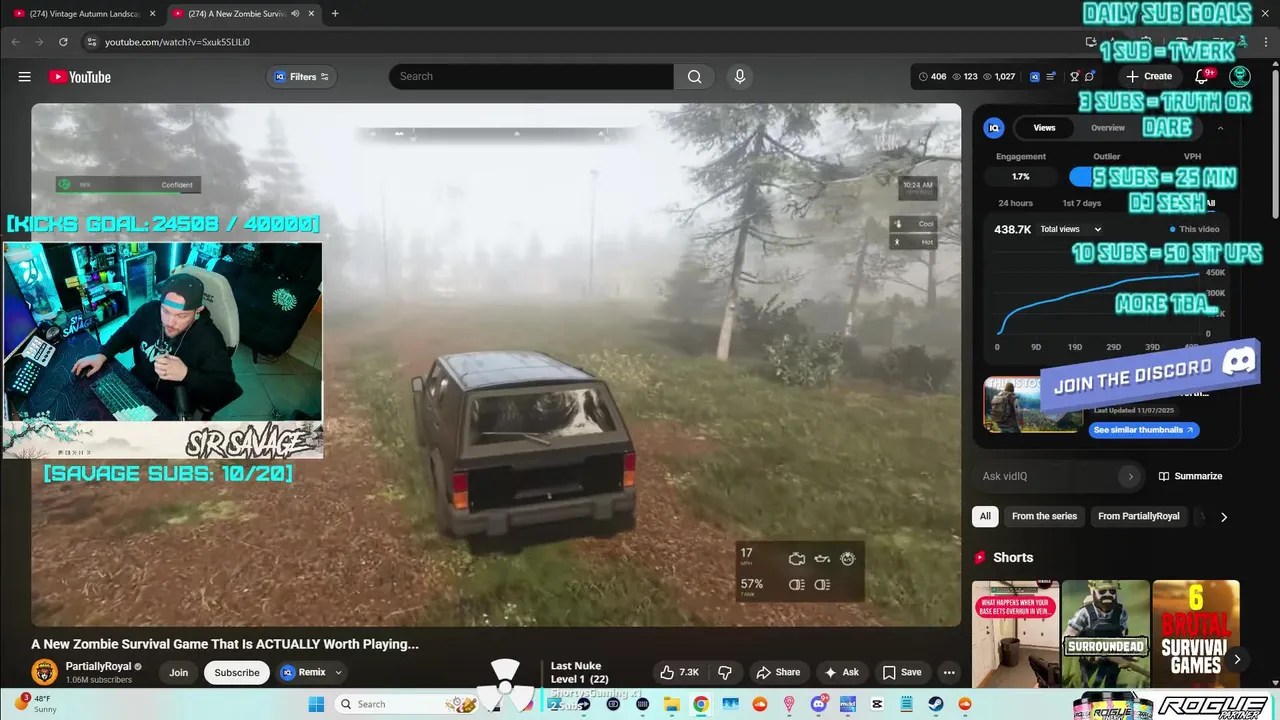This screenshot has height=720, width=1280.
Task: Open Discord from taskbar
Action: tap(819, 704)
